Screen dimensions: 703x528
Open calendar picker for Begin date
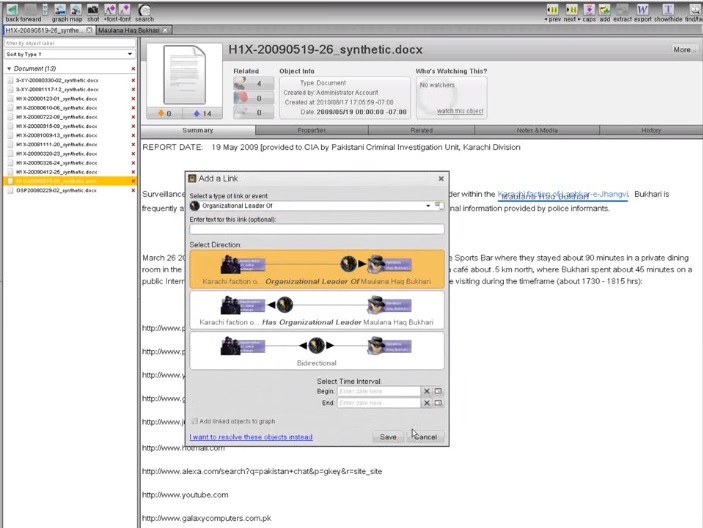click(x=438, y=391)
